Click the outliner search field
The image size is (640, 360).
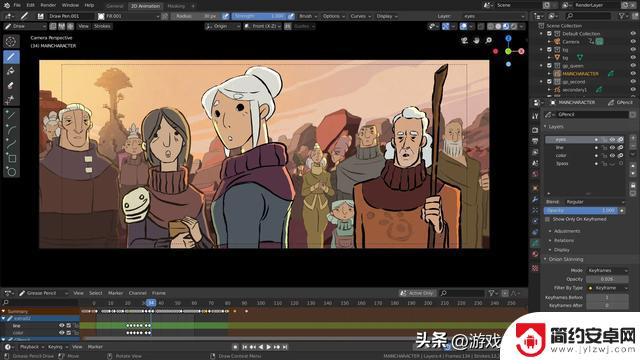click(589, 16)
